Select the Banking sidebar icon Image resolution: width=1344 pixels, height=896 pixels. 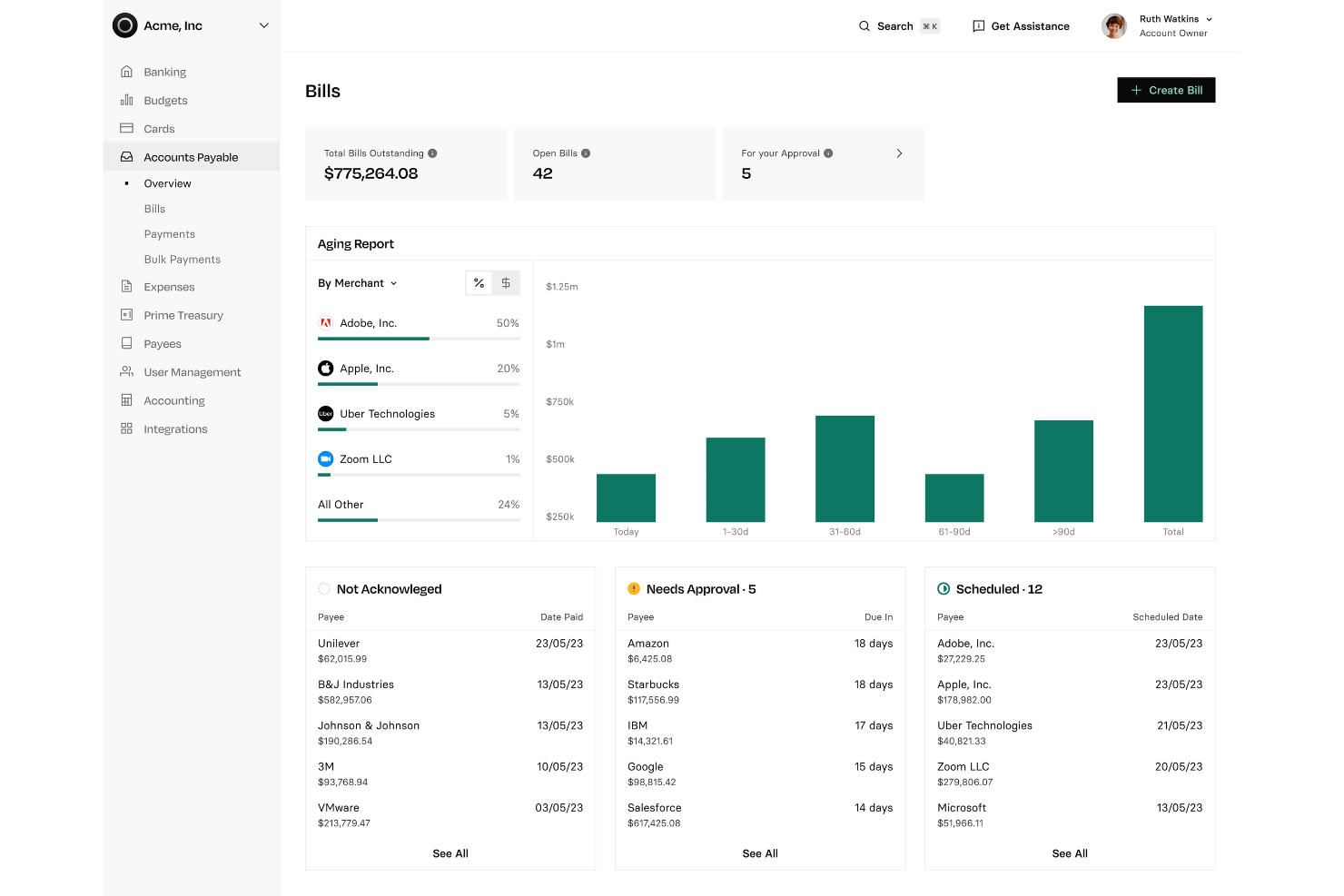(x=127, y=71)
